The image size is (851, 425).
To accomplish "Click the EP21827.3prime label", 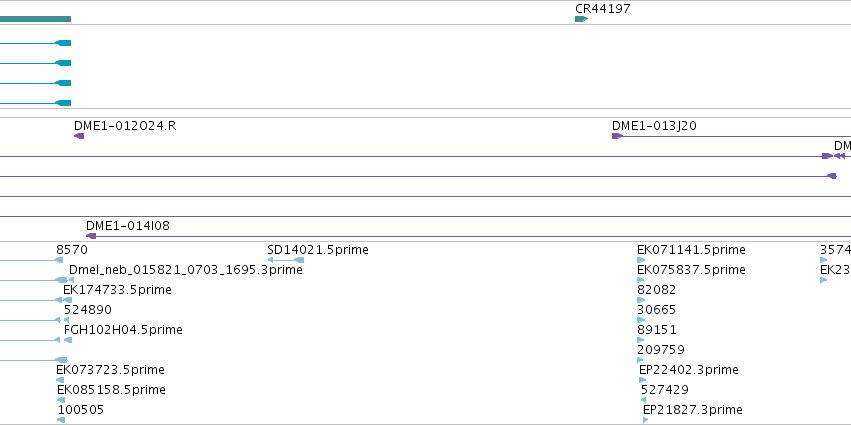I will 693,410.
